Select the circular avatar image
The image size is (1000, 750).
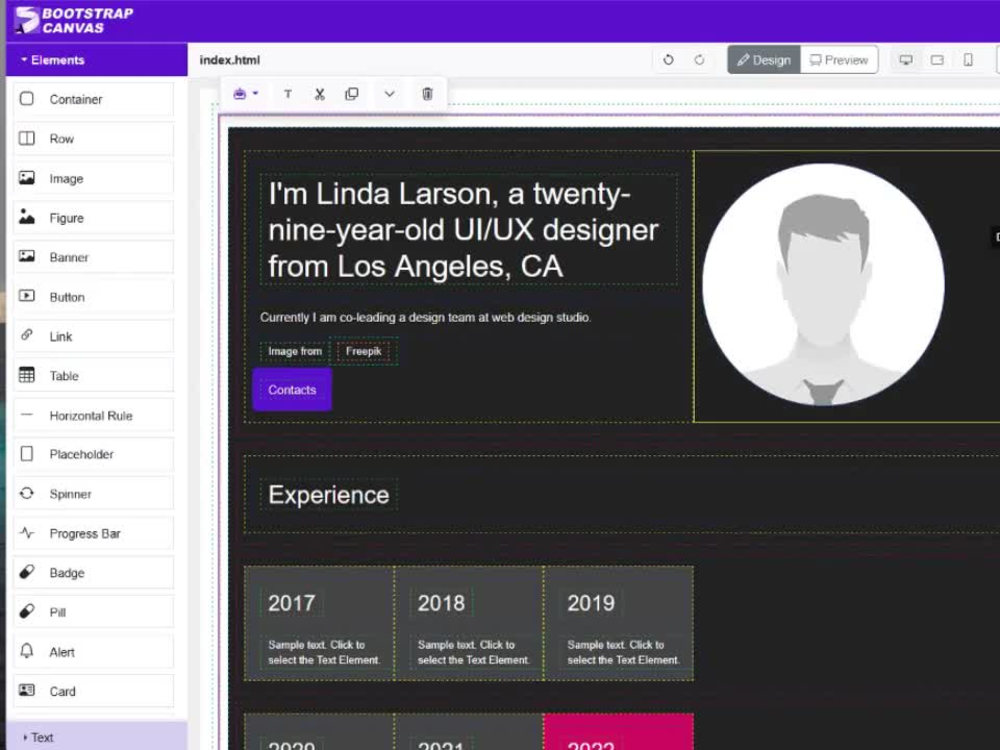pyautogui.click(x=823, y=284)
